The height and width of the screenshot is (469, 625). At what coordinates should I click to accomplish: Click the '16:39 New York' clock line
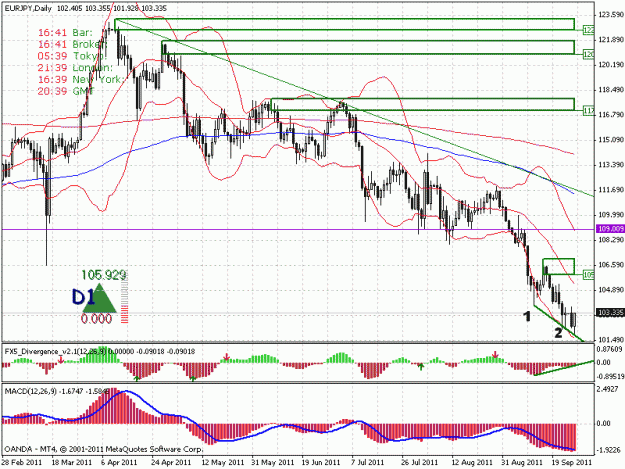[x=81, y=79]
